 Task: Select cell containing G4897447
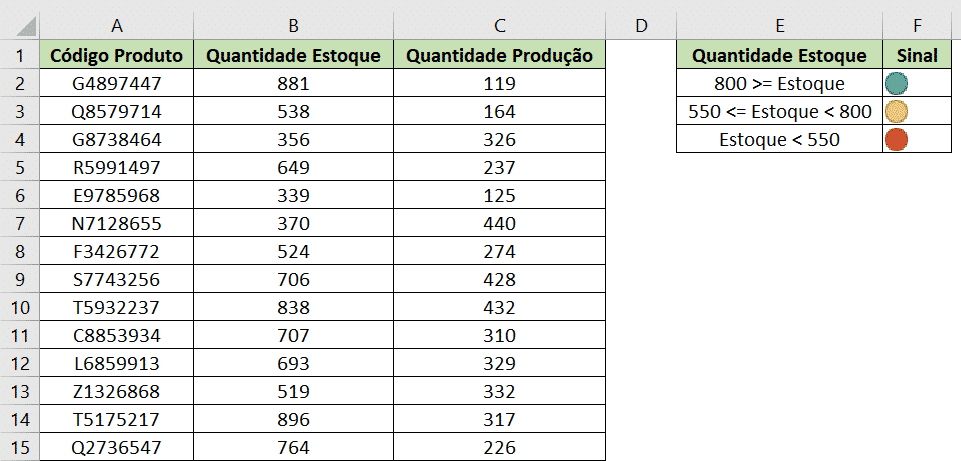(117, 84)
